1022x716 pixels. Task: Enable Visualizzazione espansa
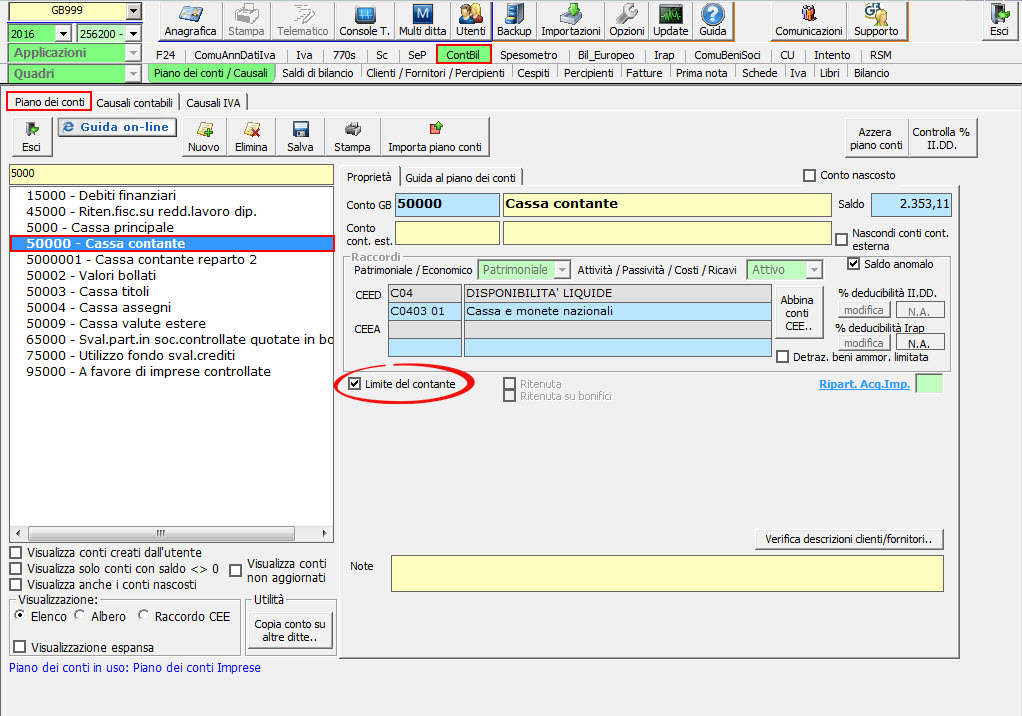click(20, 647)
